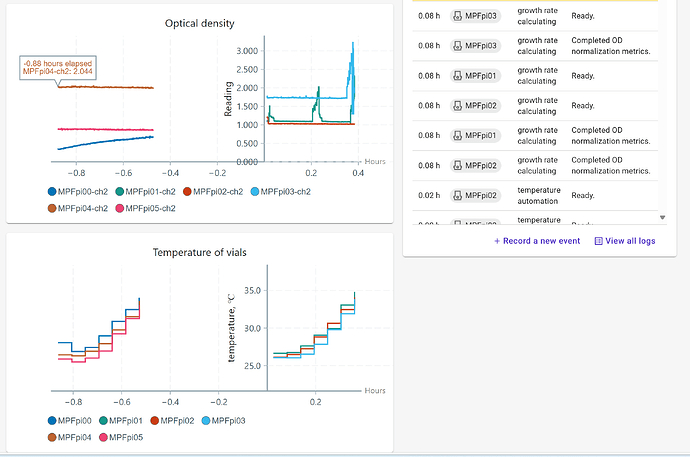The height and width of the screenshot is (457, 690).
Task: Click the Temperature of vials chart title
Action: pyautogui.click(x=199, y=252)
